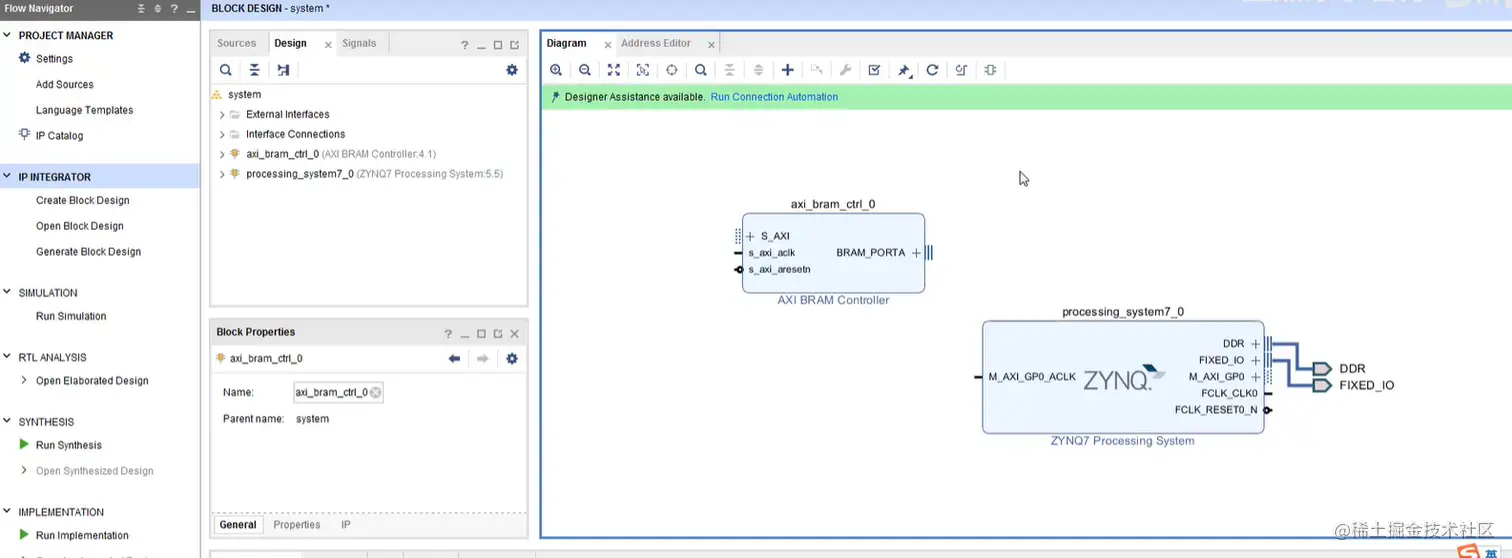Collapse the SYNTHESIS section

pos(8,422)
